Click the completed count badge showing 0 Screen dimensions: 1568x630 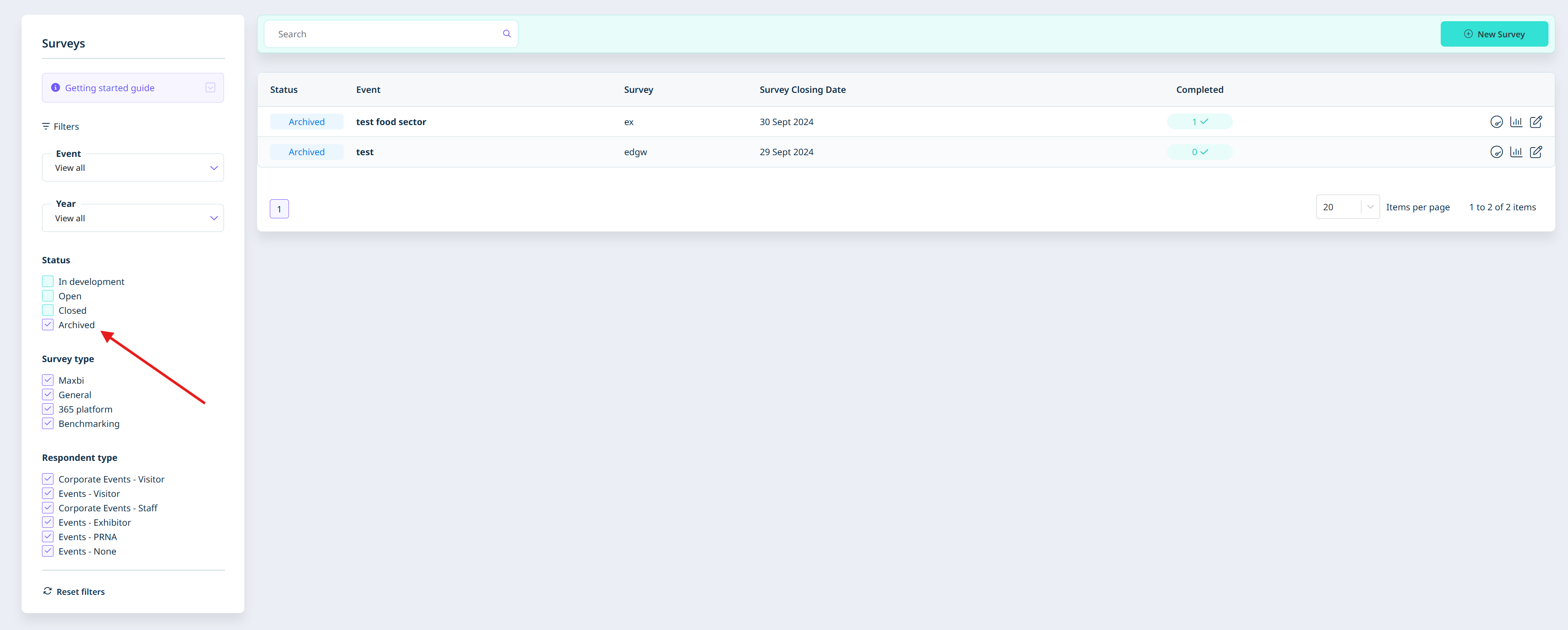pyautogui.click(x=1199, y=152)
